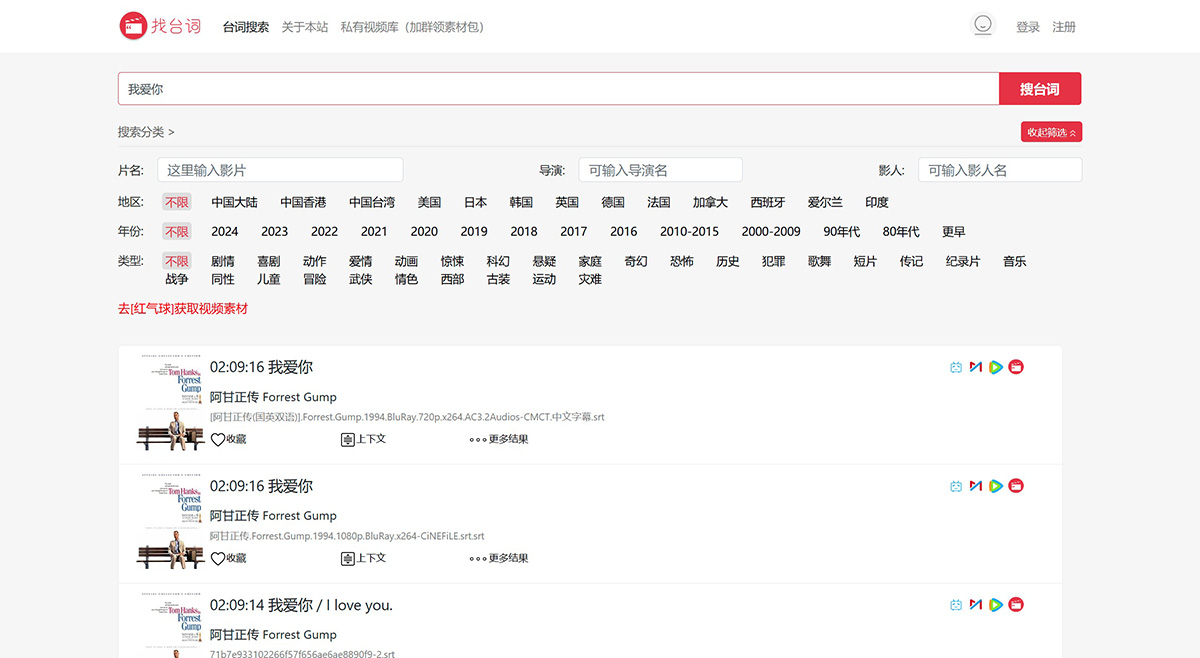The height and width of the screenshot is (658, 1200).
Task: Click the 搜台词 search button
Action: pyautogui.click(x=1040, y=88)
